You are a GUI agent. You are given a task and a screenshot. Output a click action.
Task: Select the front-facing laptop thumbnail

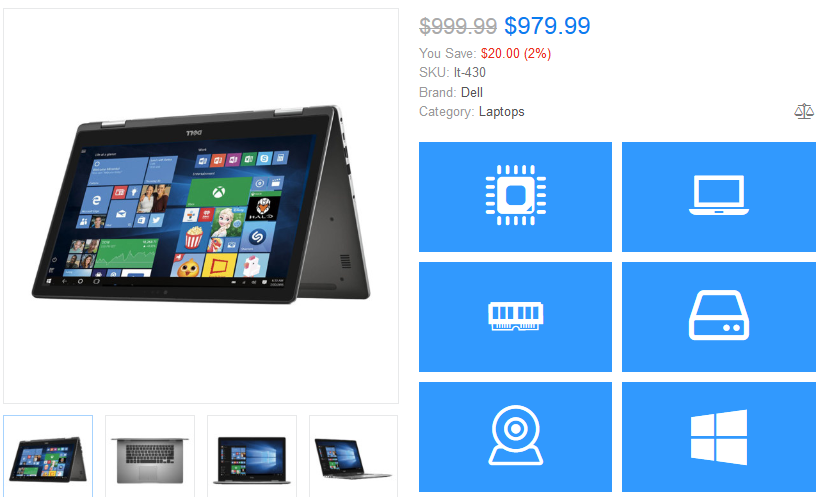(x=252, y=456)
